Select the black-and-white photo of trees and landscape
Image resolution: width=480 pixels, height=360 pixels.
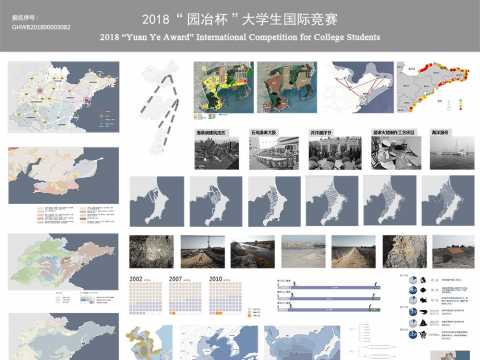pyautogui.click(x=217, y=152)
